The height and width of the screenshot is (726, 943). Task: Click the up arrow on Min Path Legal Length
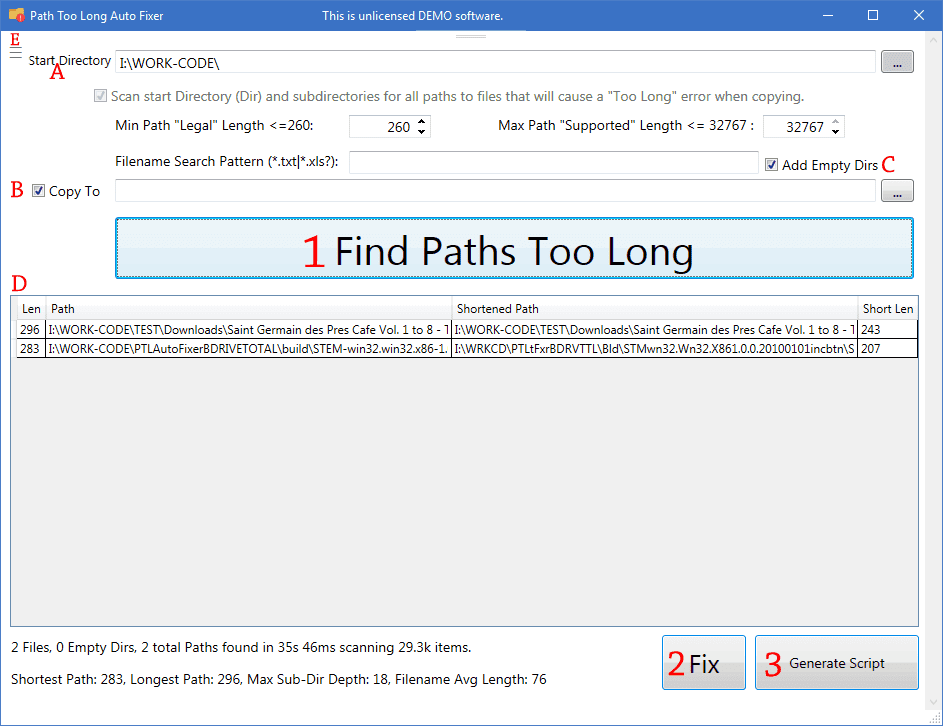click(x=421, y=121)
